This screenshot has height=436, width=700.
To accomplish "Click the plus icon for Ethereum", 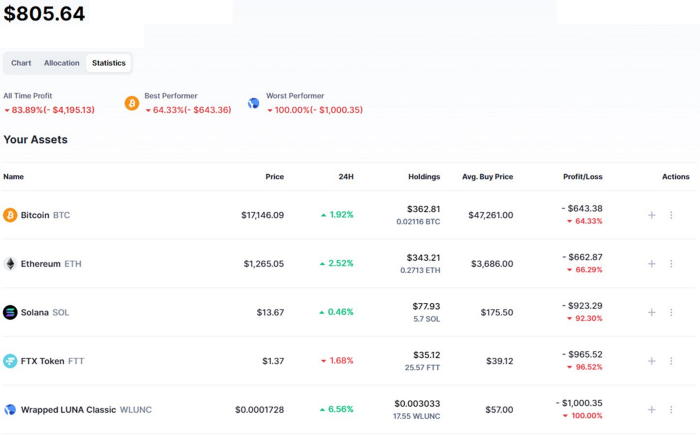I will pyautogui.click(x=651, y=264).
